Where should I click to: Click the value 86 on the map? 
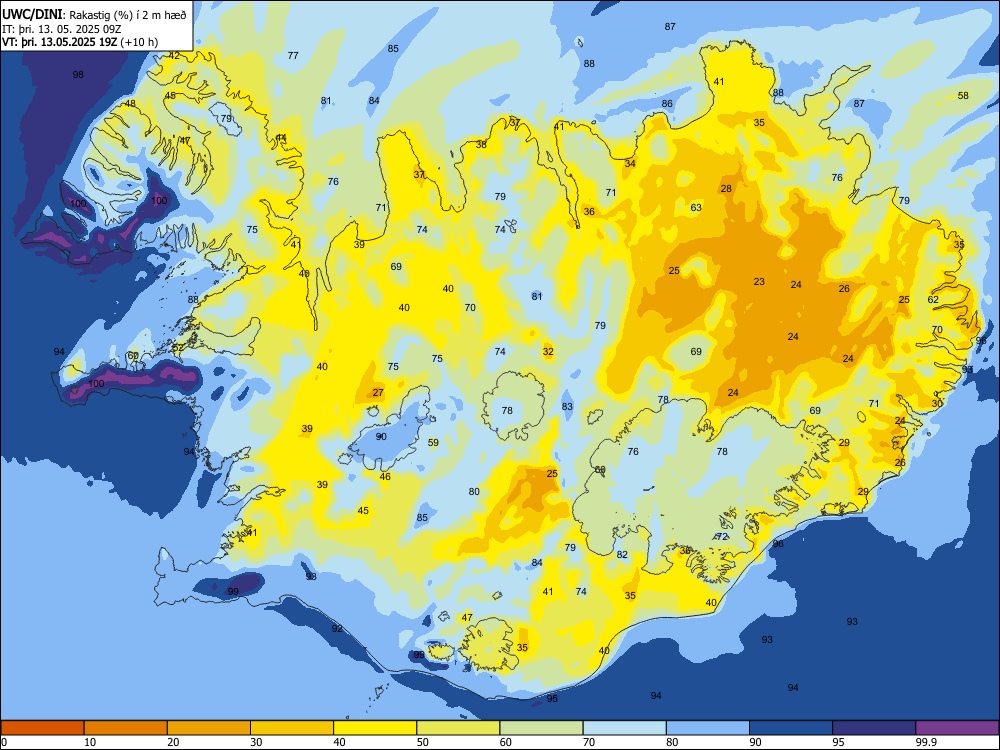tap(667, 103)
